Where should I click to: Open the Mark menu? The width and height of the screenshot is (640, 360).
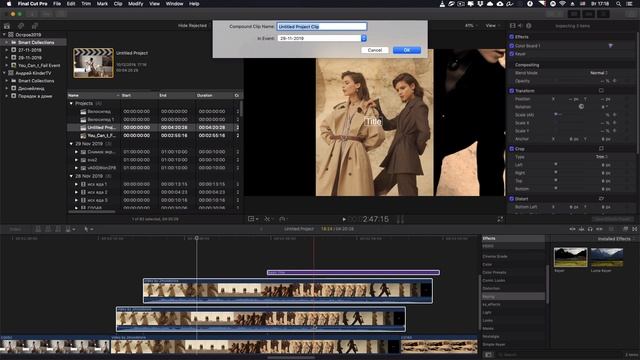pos(102,4)
